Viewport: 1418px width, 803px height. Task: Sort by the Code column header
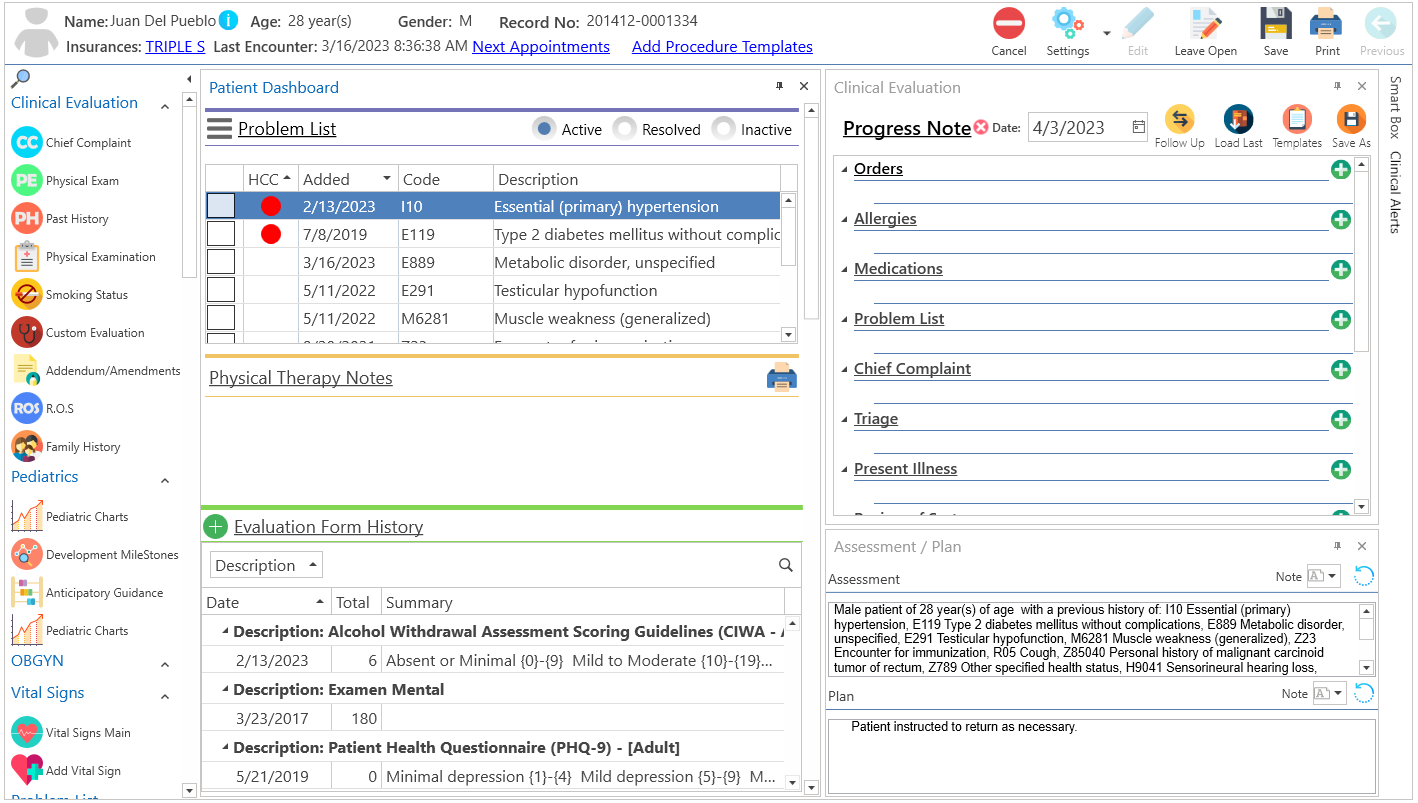445,179
